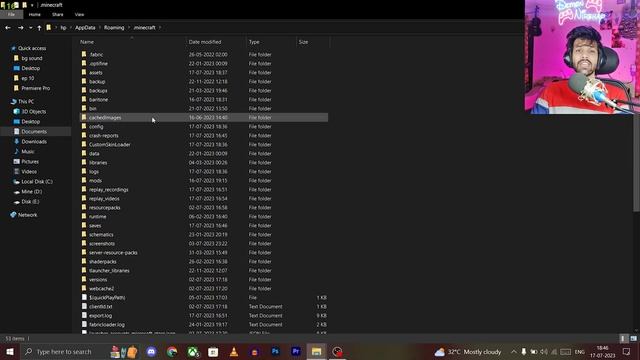Viewport: 640px width, 360px height.
Task: Open Local Disk (C:) in sidebar
Action: 37,182
